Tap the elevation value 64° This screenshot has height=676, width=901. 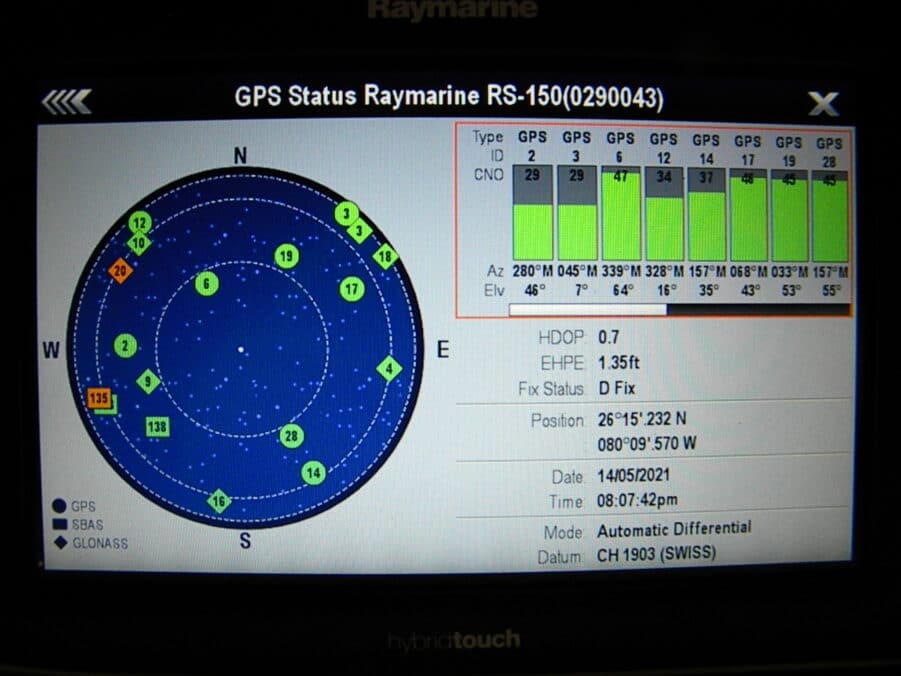(621, 290)
